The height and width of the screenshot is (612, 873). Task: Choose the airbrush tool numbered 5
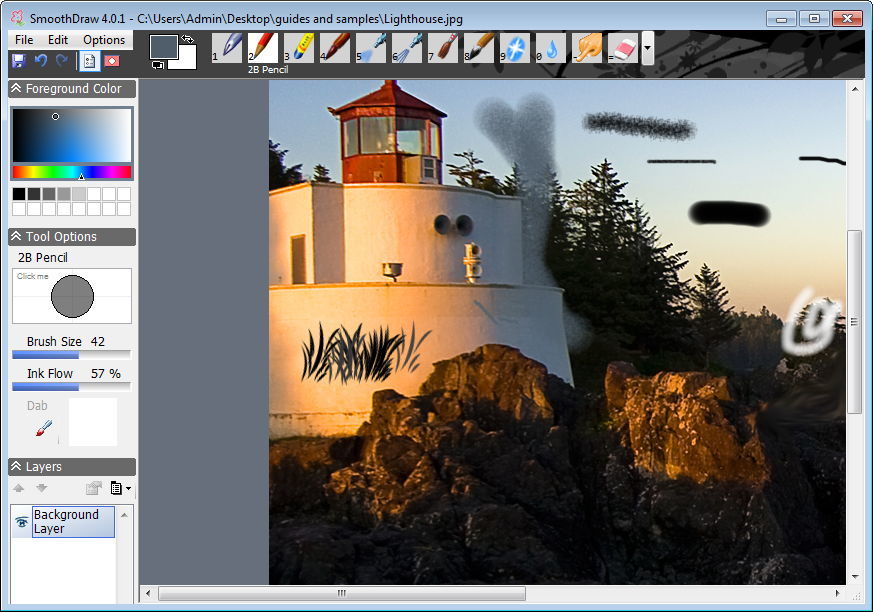(372, 48)
